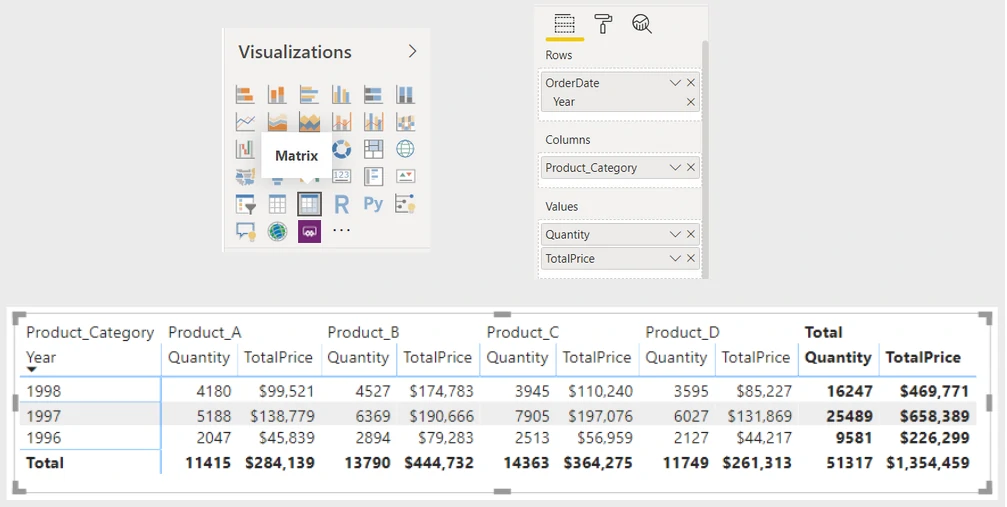Click the Product_A column header

[204, 332]
